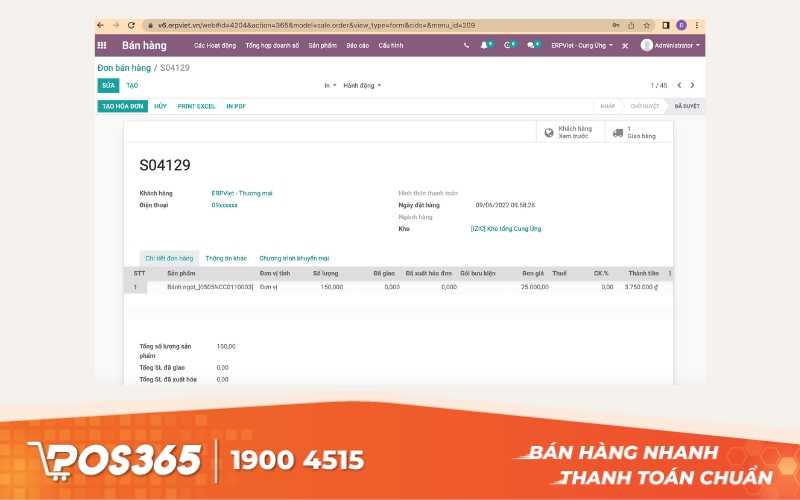Click the PRINT EXCEL button

[x=196, y=106]
